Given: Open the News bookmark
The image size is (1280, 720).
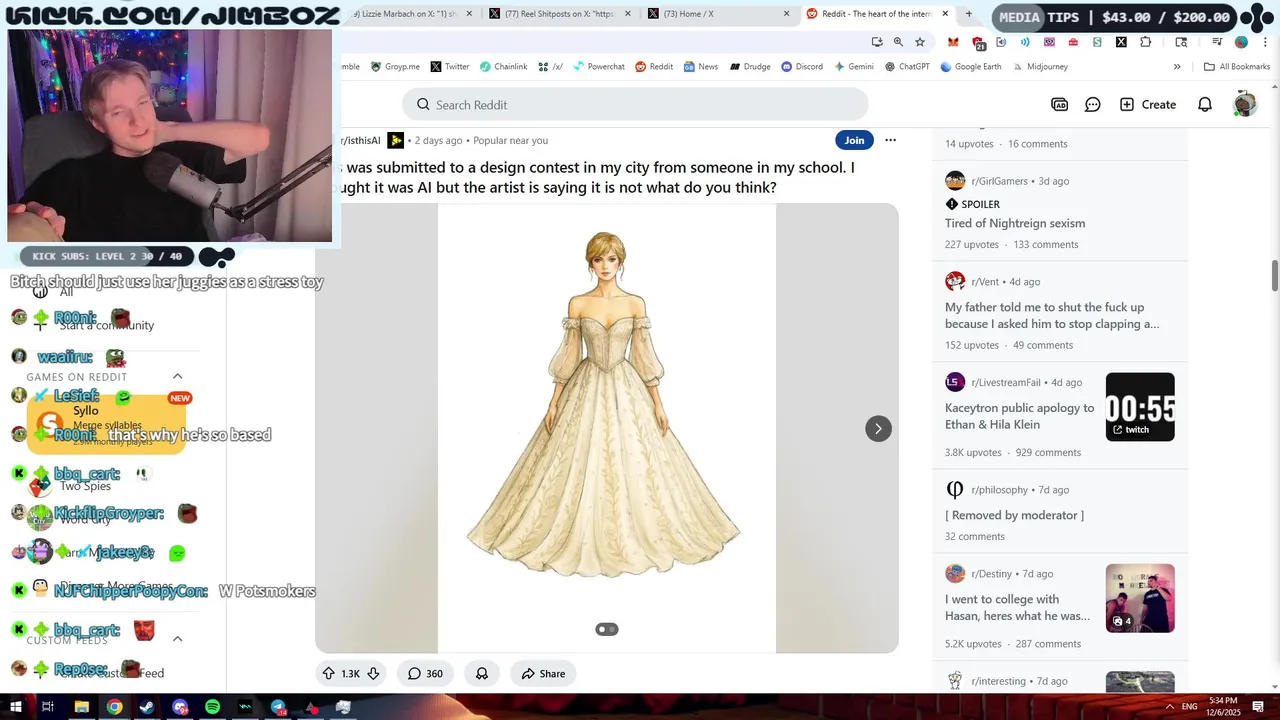Looking at the screenshot, I should (x=700, y=67).
